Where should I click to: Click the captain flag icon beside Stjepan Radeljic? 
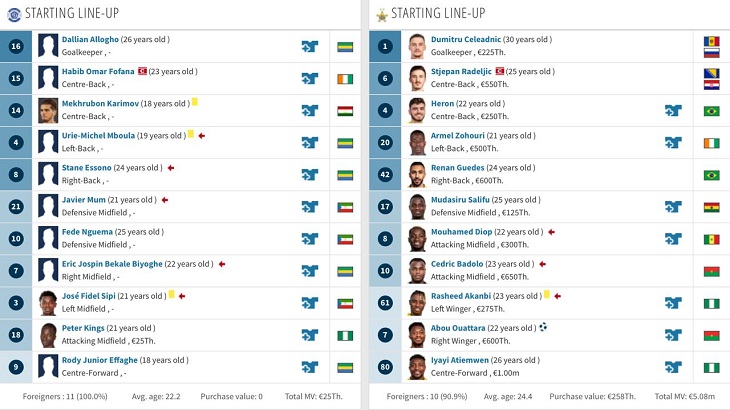[500, 71]
